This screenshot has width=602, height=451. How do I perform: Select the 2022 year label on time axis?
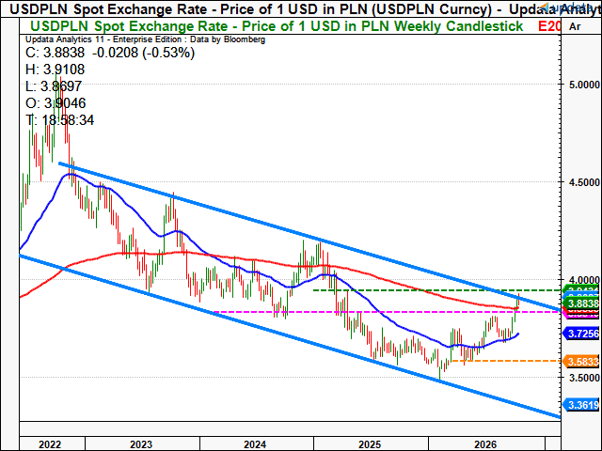50,444
